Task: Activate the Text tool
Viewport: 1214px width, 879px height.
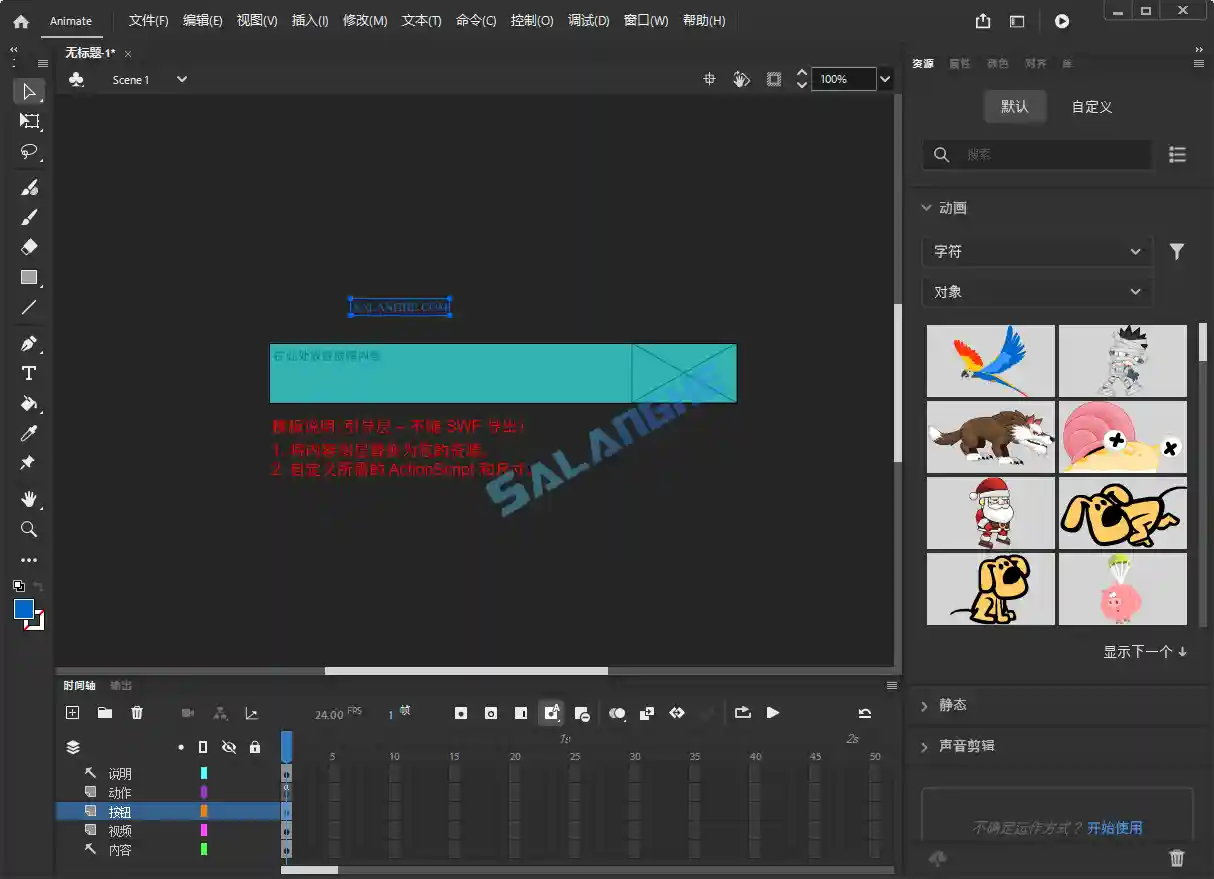Action: pyautogui.click(x=29, y=372)
